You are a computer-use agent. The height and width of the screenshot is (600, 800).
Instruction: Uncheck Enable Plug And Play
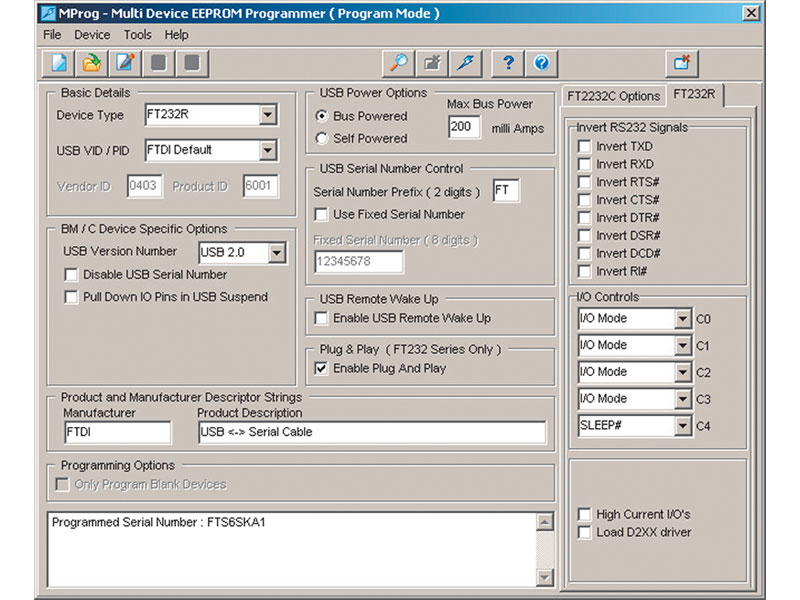click(321, 368)
